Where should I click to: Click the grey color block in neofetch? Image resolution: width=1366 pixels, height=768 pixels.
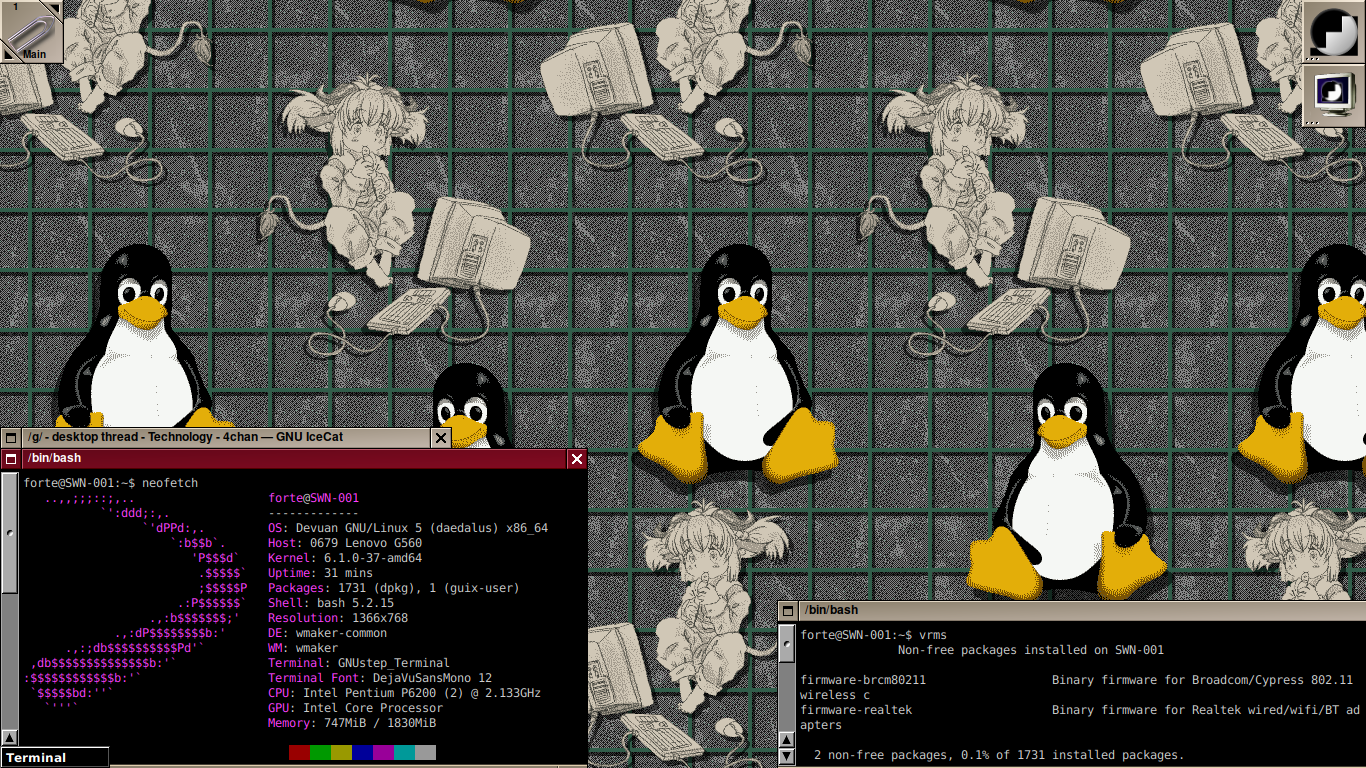[x=425, y=752]
